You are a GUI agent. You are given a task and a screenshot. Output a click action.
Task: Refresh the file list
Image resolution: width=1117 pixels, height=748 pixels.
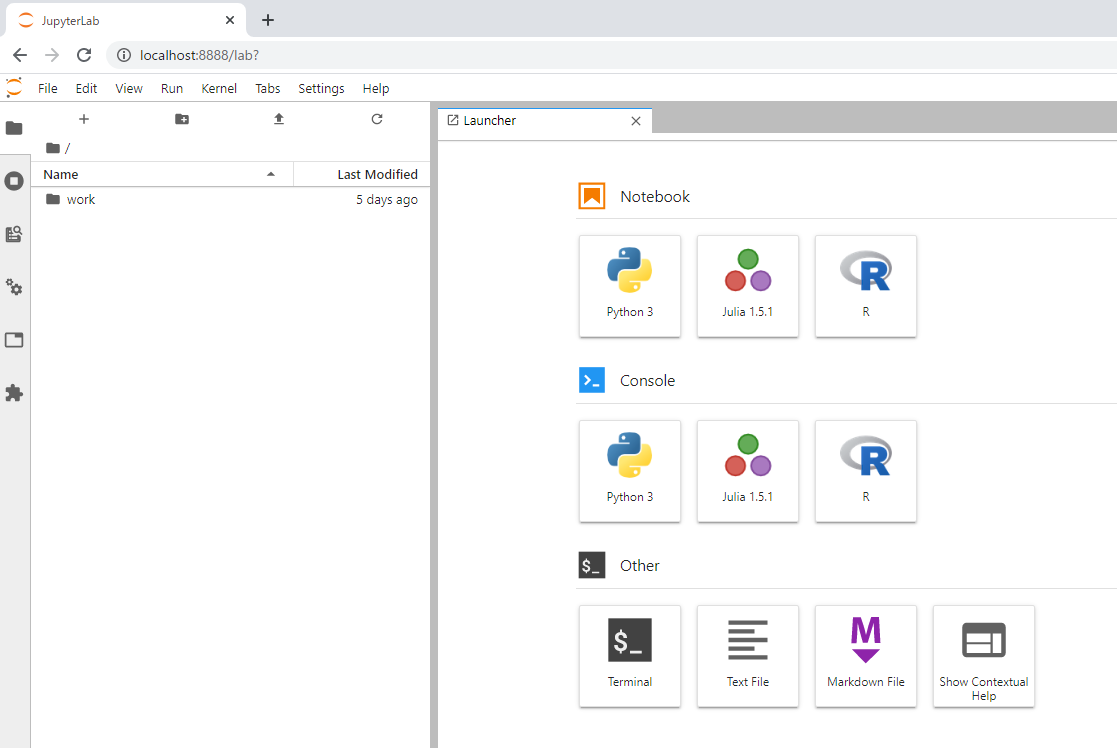[377, 119]
